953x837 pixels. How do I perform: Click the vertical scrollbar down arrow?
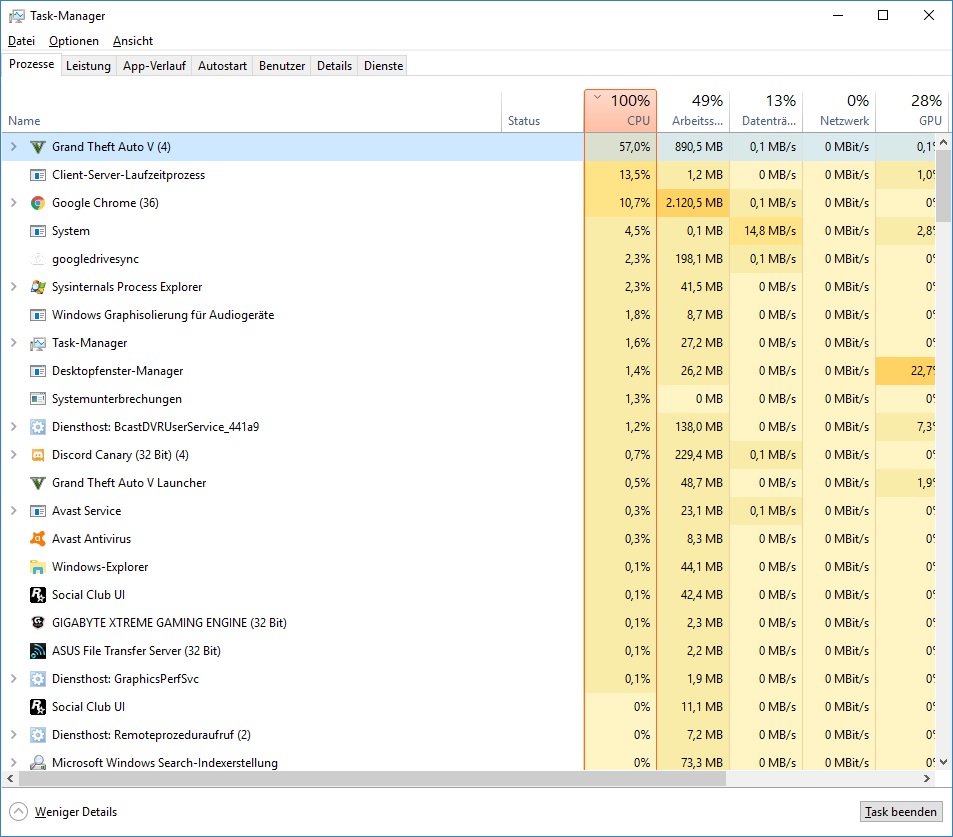click(x=943, y=762)
